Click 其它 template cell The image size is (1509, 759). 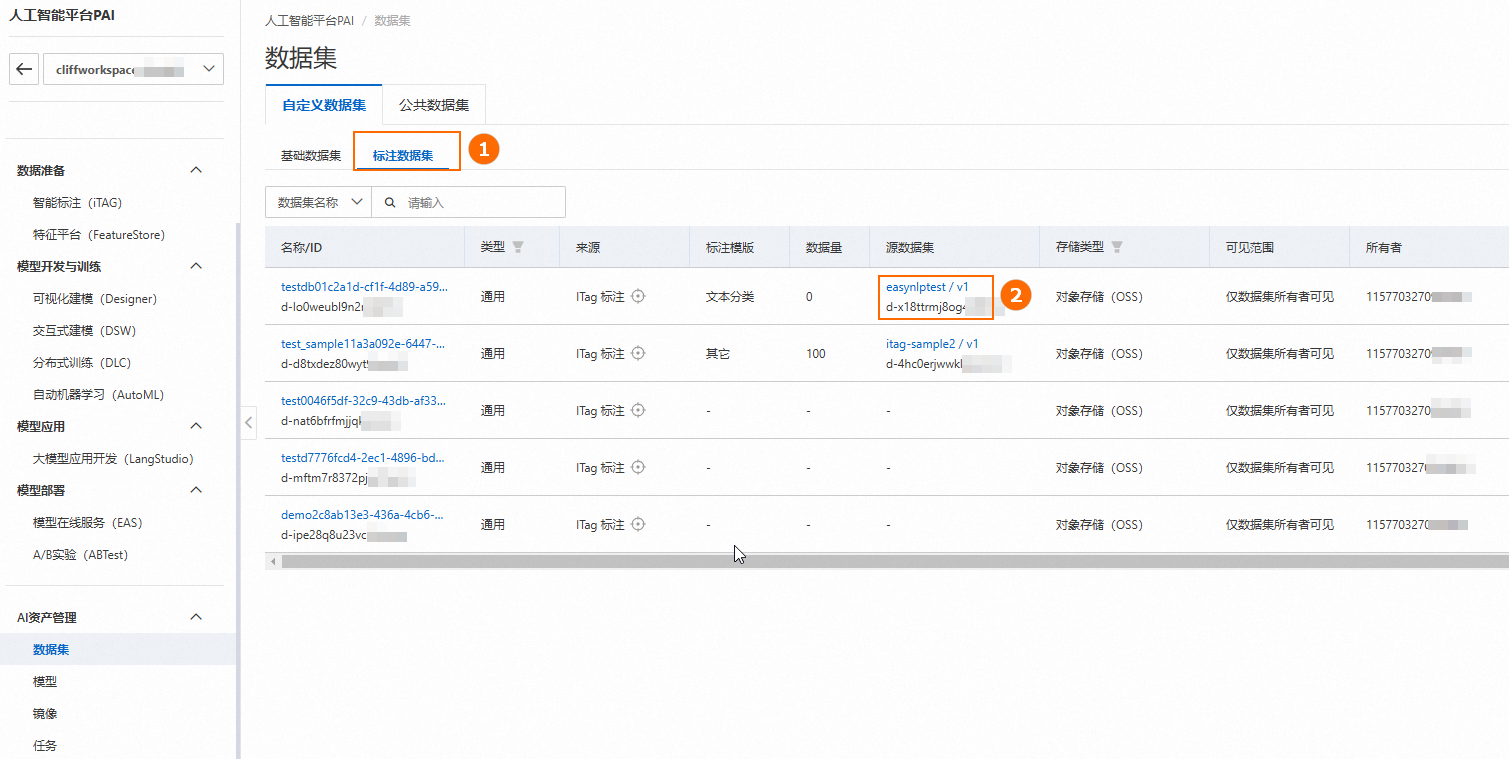[x=718, y=353]
